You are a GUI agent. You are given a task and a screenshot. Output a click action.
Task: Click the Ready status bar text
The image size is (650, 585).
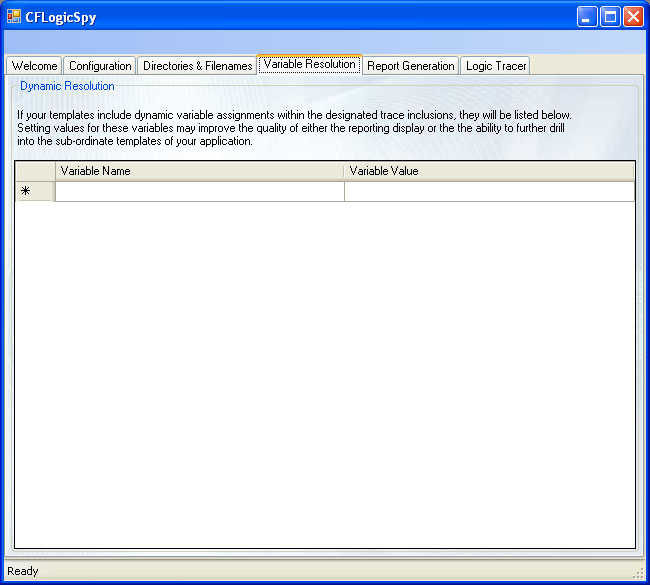[23, 571]
